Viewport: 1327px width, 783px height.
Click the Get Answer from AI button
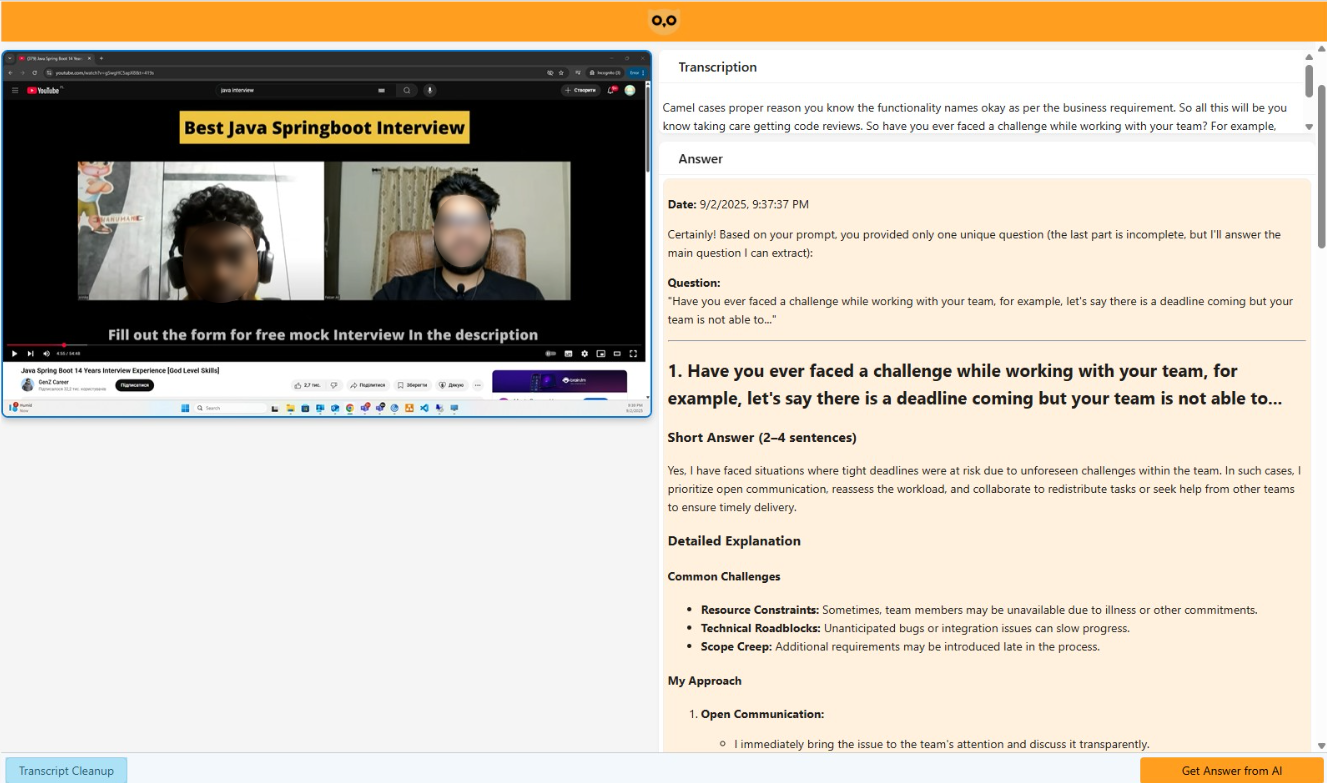click(x=1231, y=770)
